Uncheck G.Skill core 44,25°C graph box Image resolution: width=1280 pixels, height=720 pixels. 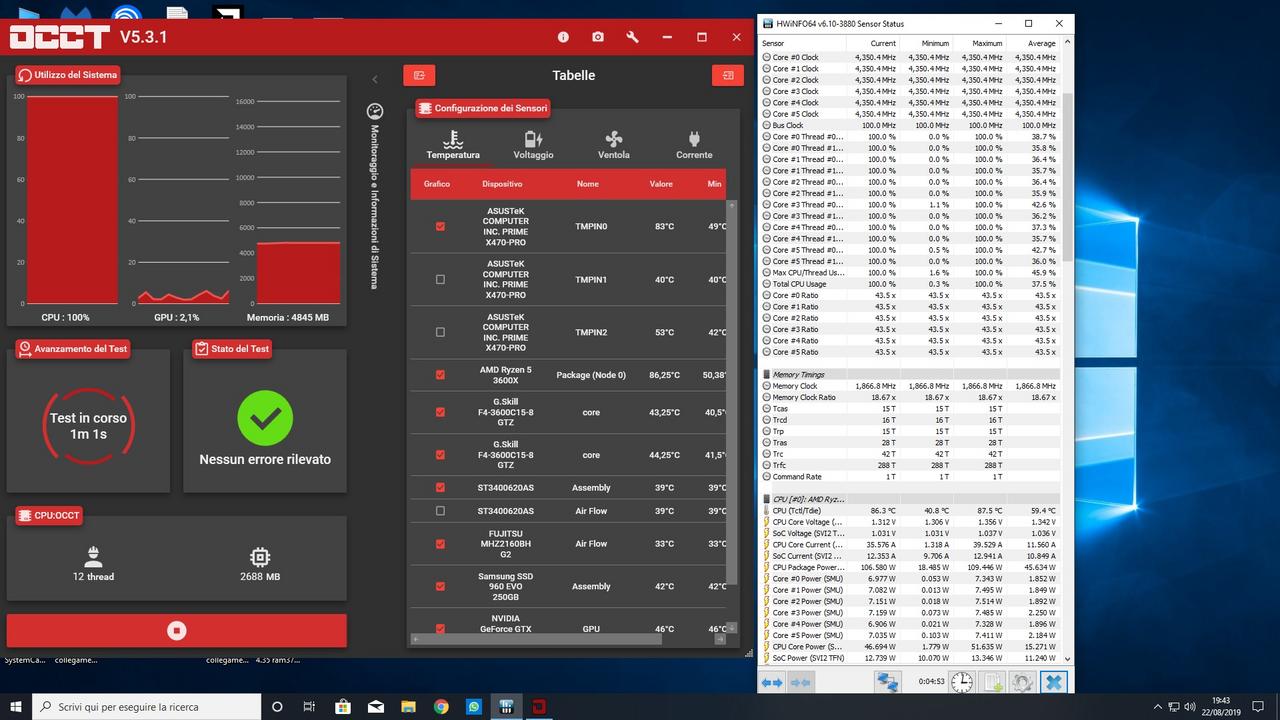[440, 454]
